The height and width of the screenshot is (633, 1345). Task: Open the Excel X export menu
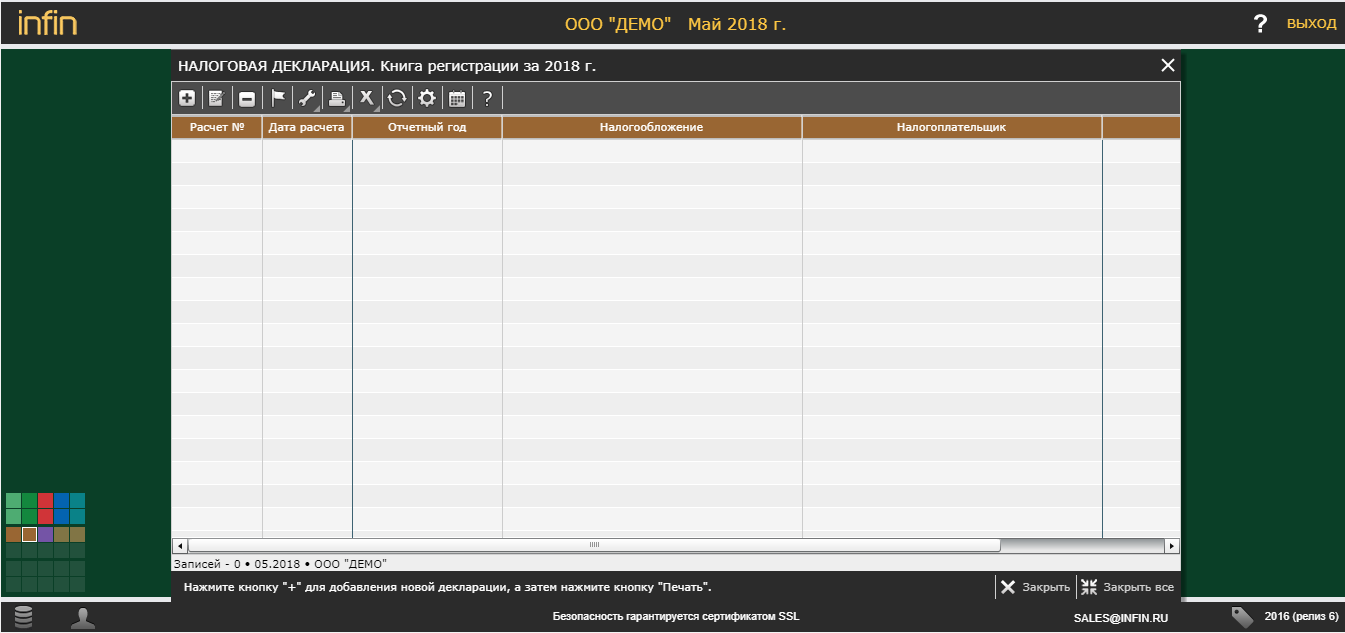368,98
